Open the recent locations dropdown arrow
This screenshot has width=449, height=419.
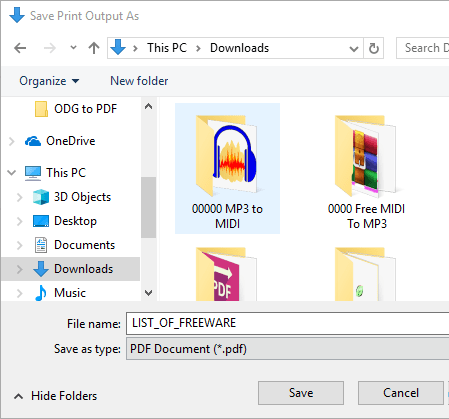[73, 48]
